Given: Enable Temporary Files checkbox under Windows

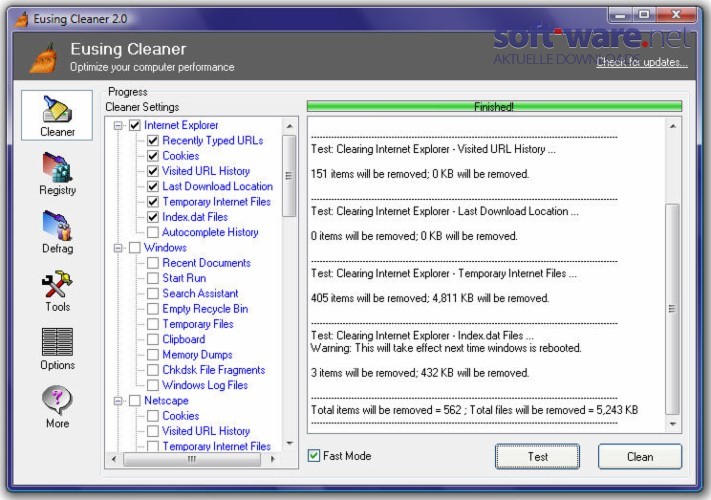Looking at the screenshot, I should pyautogui.click(x=153, y=324).
